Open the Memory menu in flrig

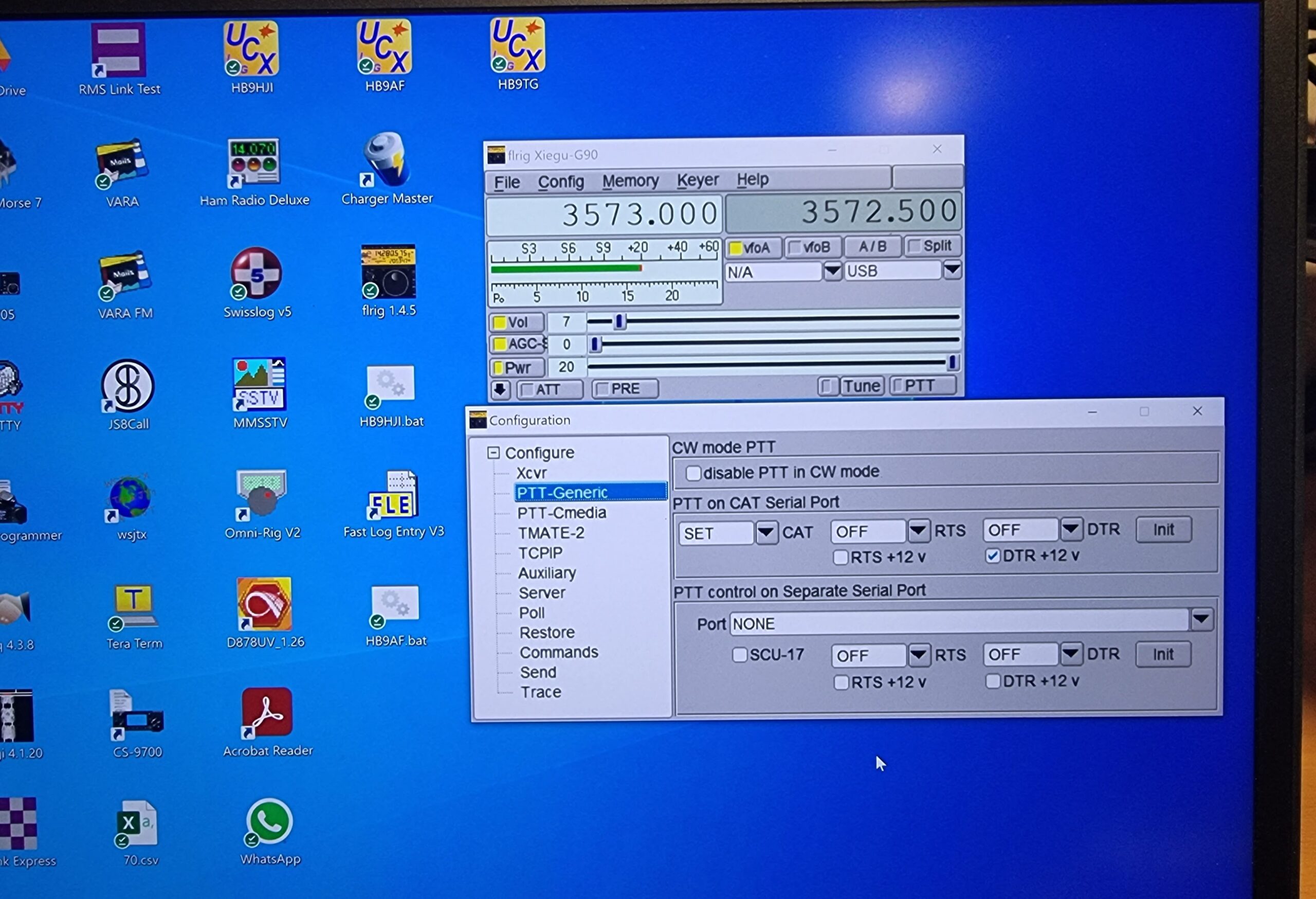coord(630,181)
